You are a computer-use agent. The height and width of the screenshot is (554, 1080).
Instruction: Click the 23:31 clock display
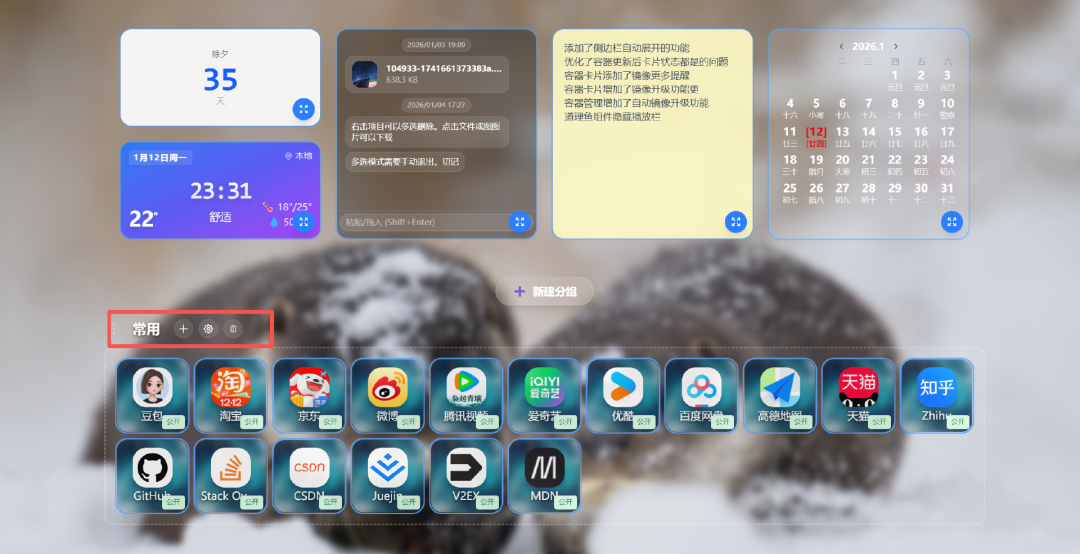click(x=221, y=191)
